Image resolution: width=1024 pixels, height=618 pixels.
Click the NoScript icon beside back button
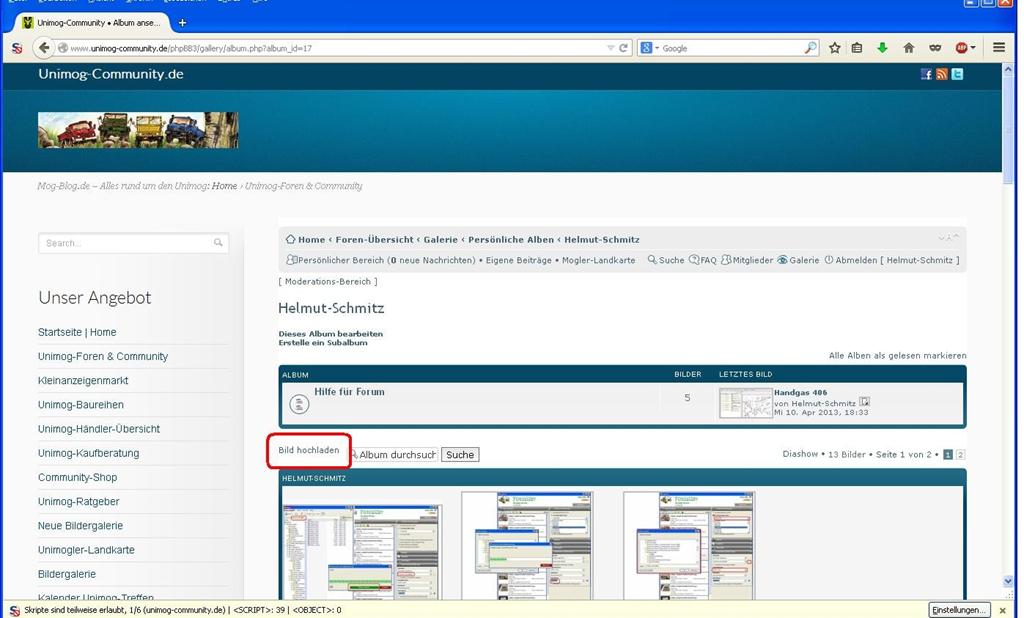point(16,48)
